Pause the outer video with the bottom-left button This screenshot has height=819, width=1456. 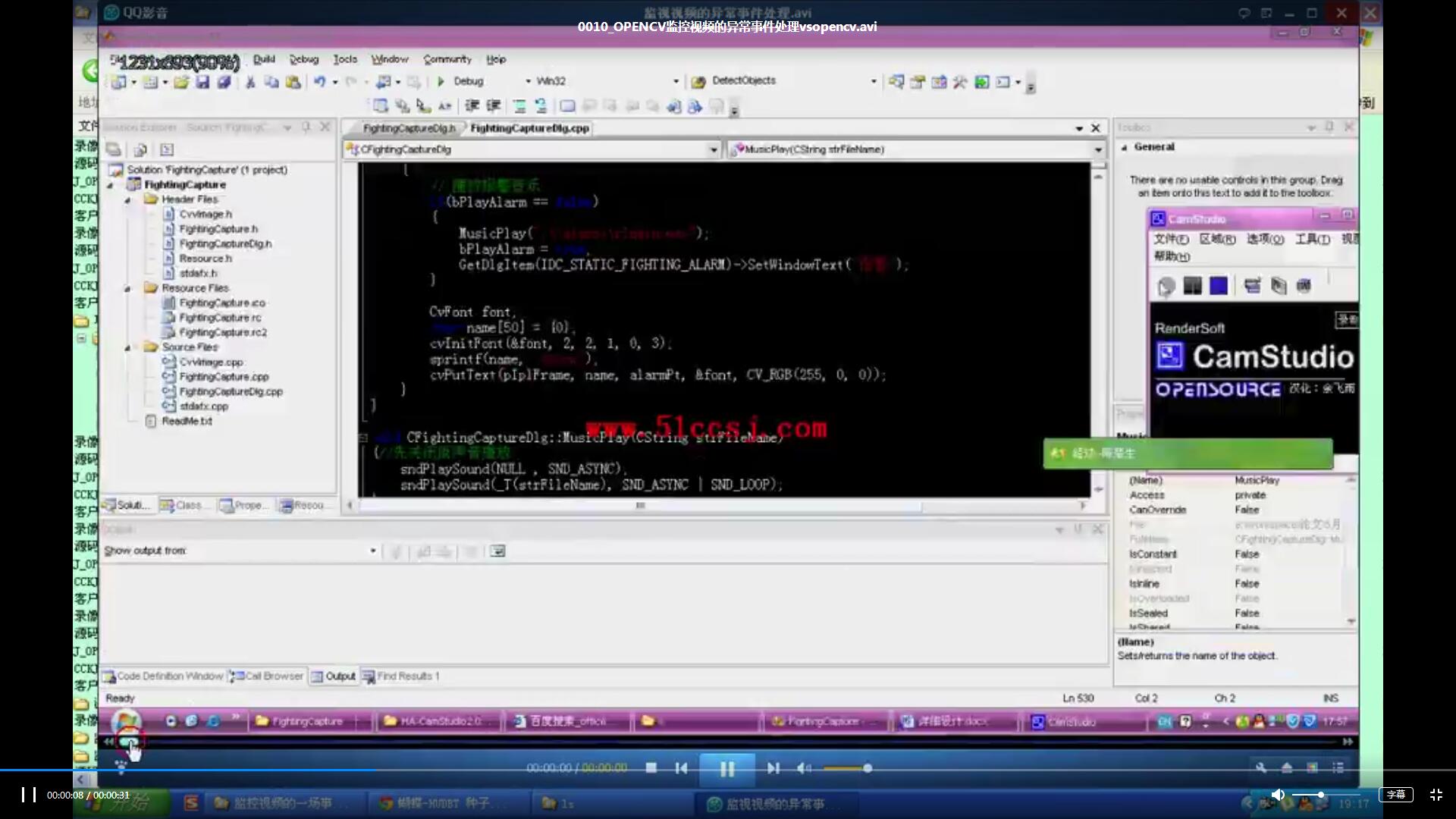click(28, 794)
